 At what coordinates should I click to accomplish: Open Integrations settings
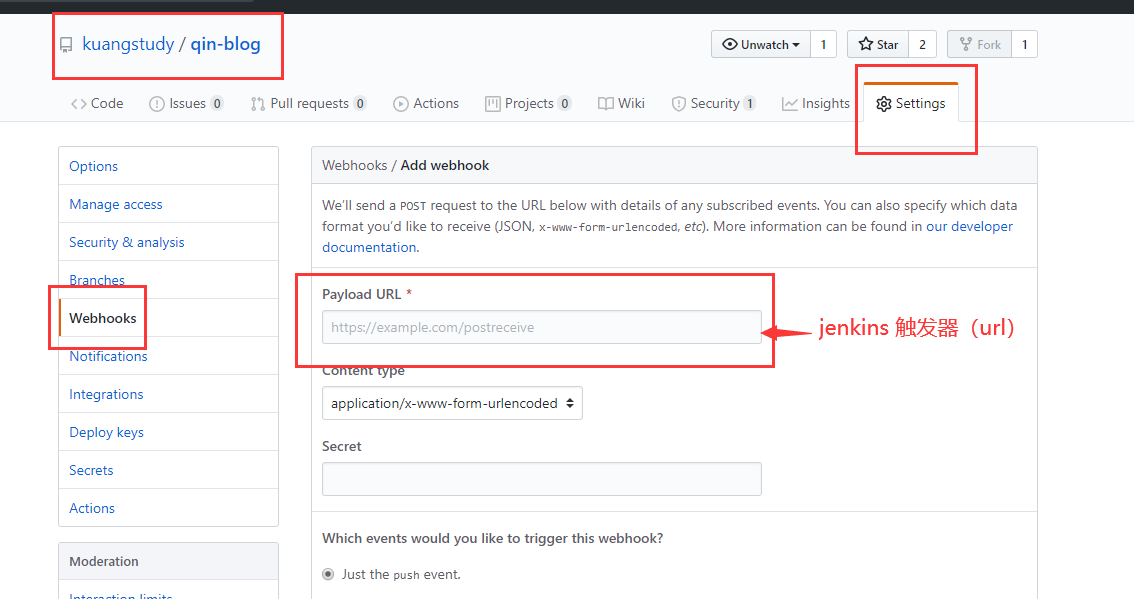[169, 394]
